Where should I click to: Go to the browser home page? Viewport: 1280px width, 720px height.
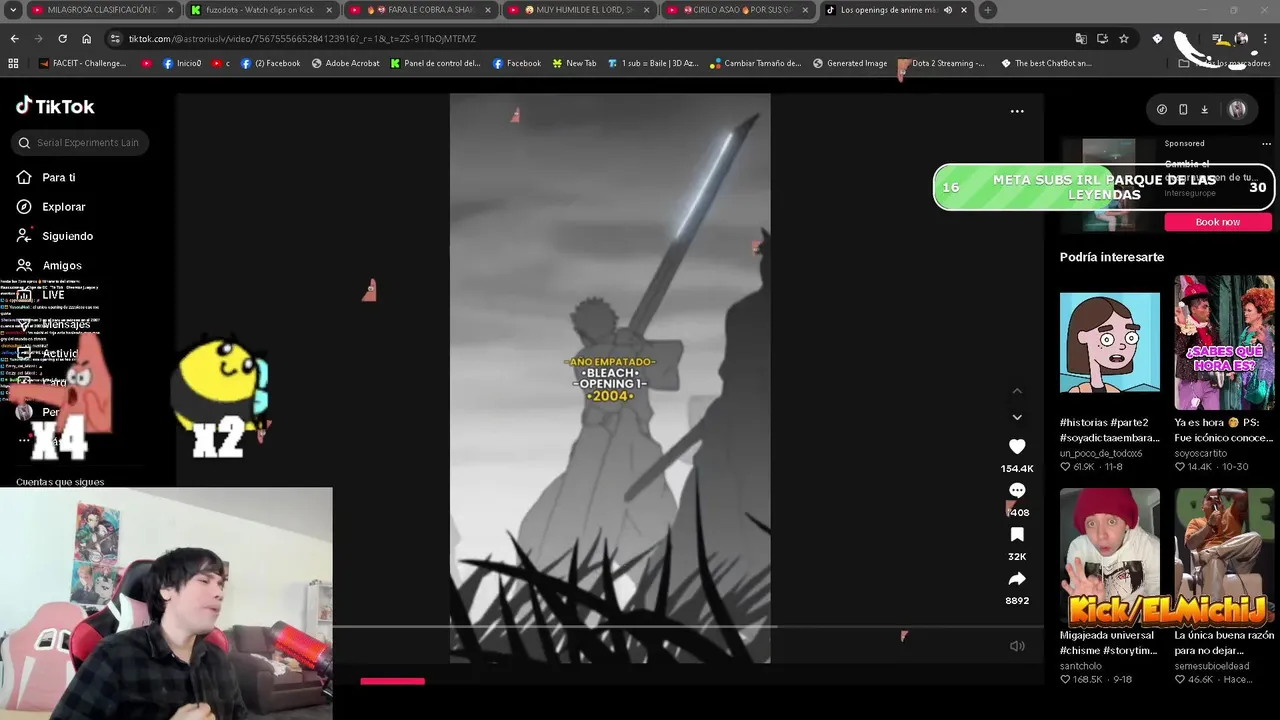86,39
